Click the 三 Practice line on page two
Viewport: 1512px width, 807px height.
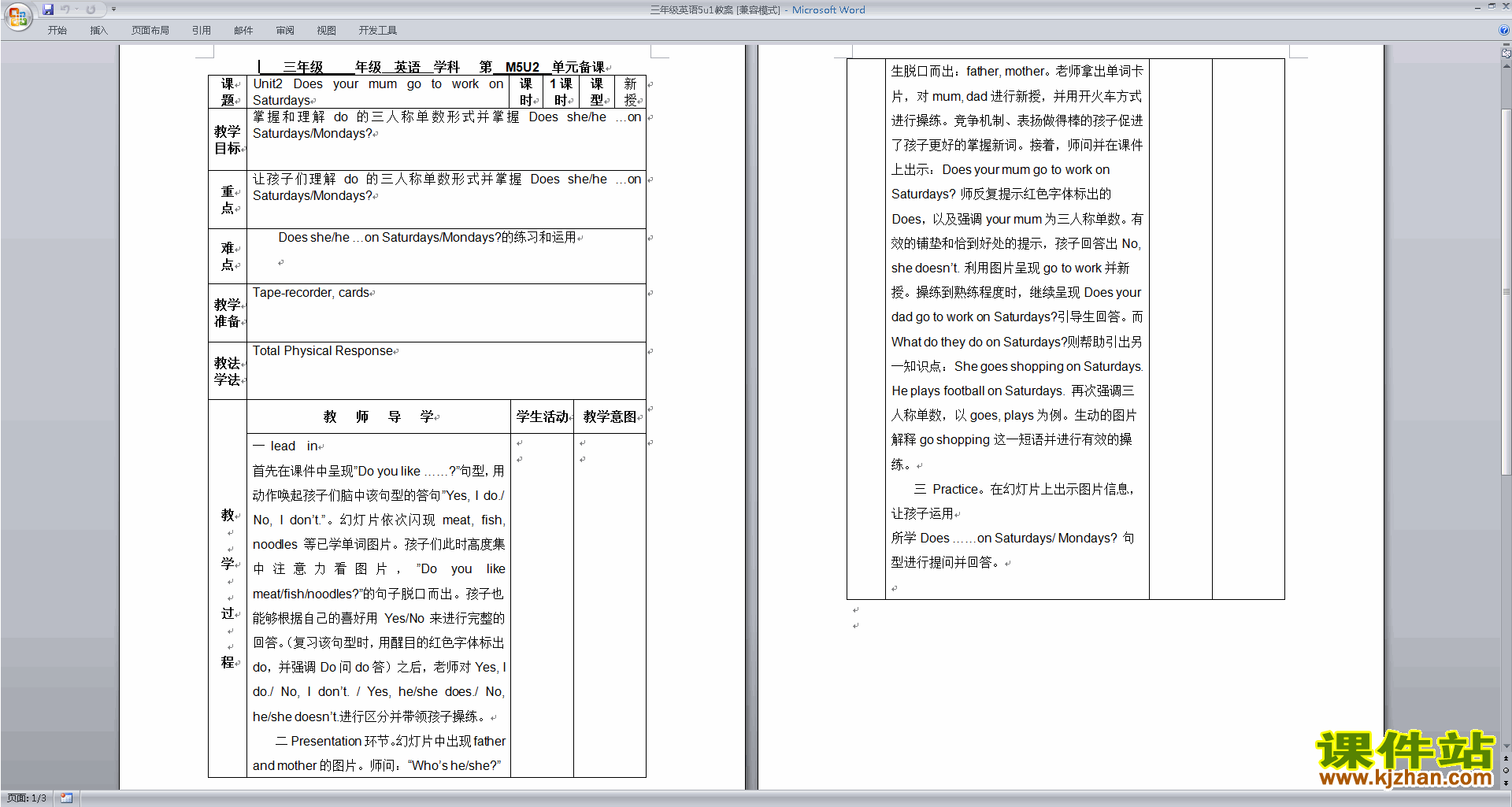click(1024, 490)
